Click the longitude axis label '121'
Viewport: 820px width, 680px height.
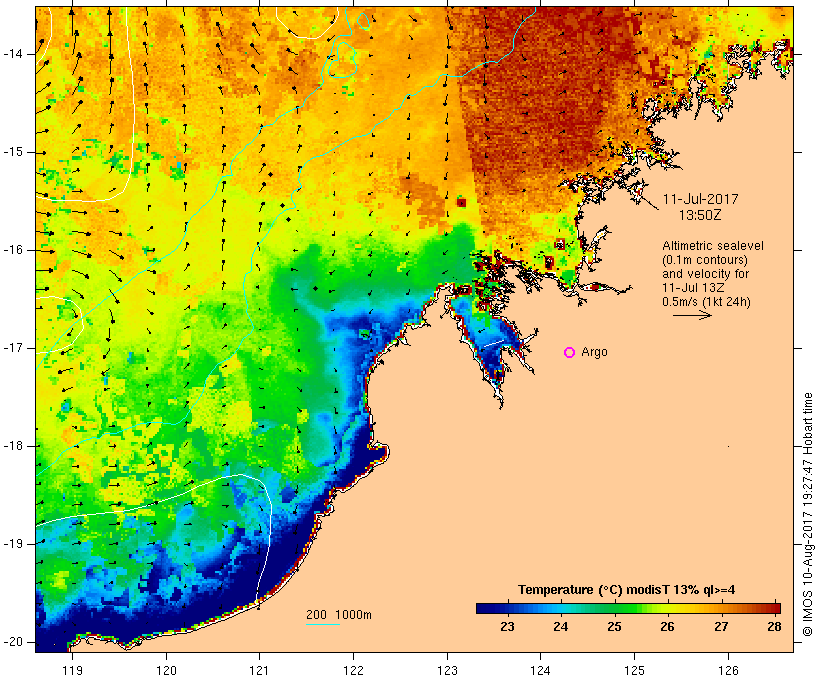coord(259,670)
